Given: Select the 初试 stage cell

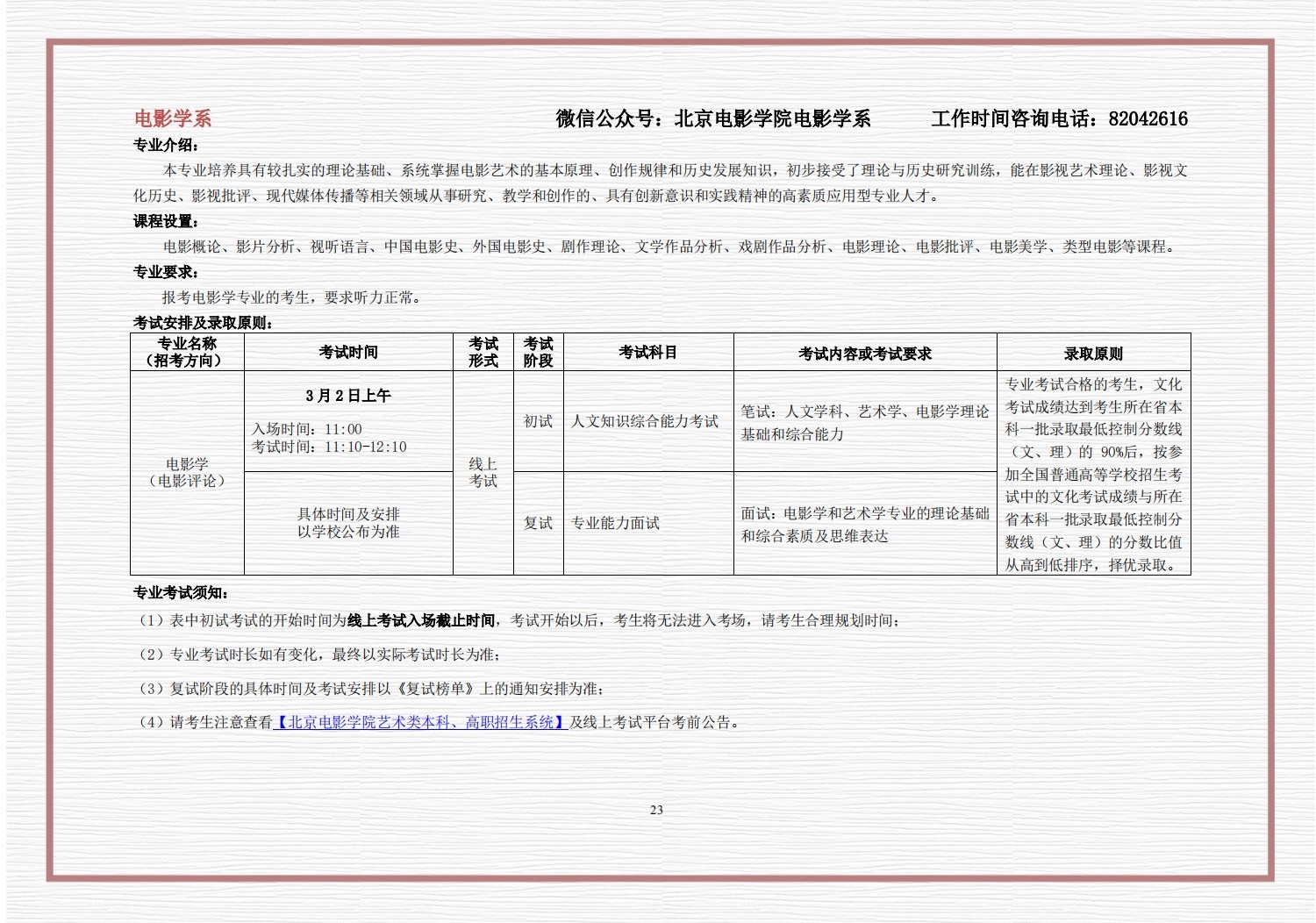Looking at the screenshot, I should pyautogui.click(x=538, y=421).
